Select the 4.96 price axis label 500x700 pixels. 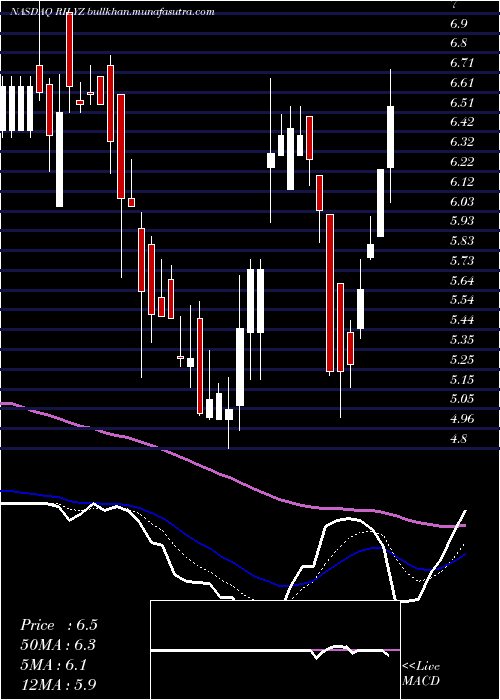(461, 419)
